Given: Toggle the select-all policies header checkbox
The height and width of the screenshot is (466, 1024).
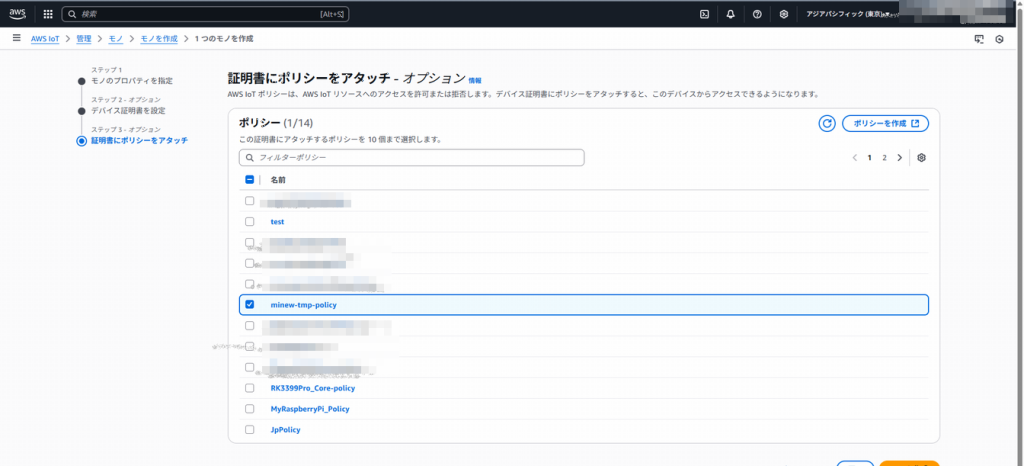Looking at the screenshot, I should pos(250,180).
